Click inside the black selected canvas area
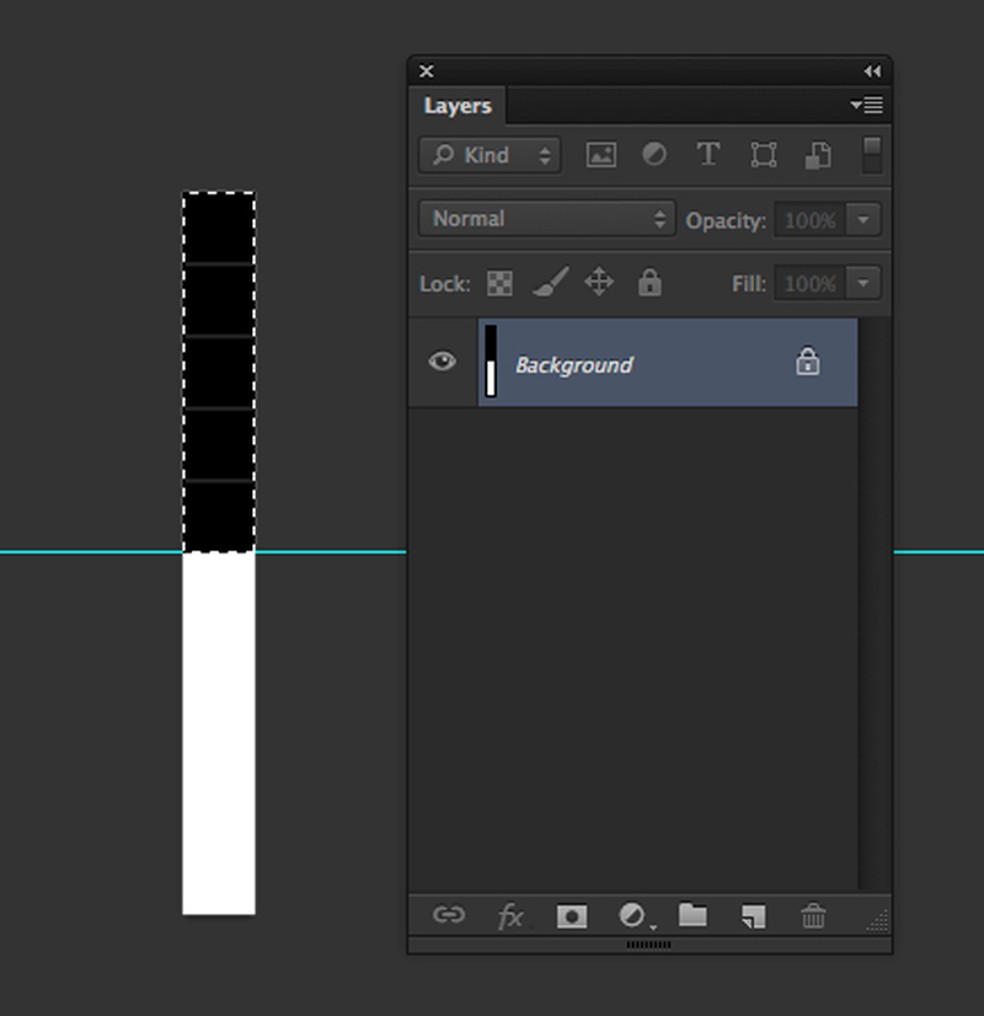 218,372
